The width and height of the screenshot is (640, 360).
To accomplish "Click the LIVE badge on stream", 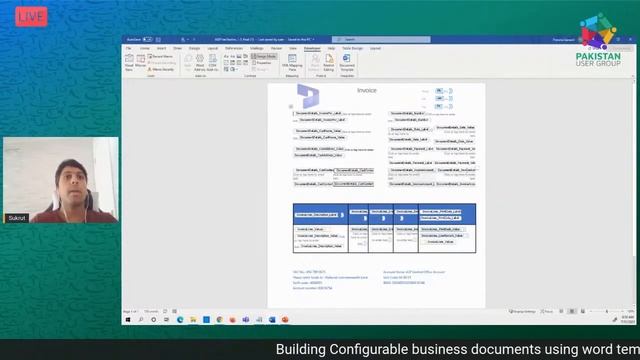I will 31,17.
